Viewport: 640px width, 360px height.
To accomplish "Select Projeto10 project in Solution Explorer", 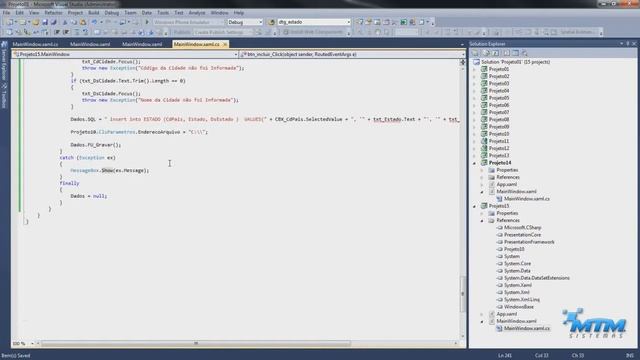I will [x=499, y=134].
